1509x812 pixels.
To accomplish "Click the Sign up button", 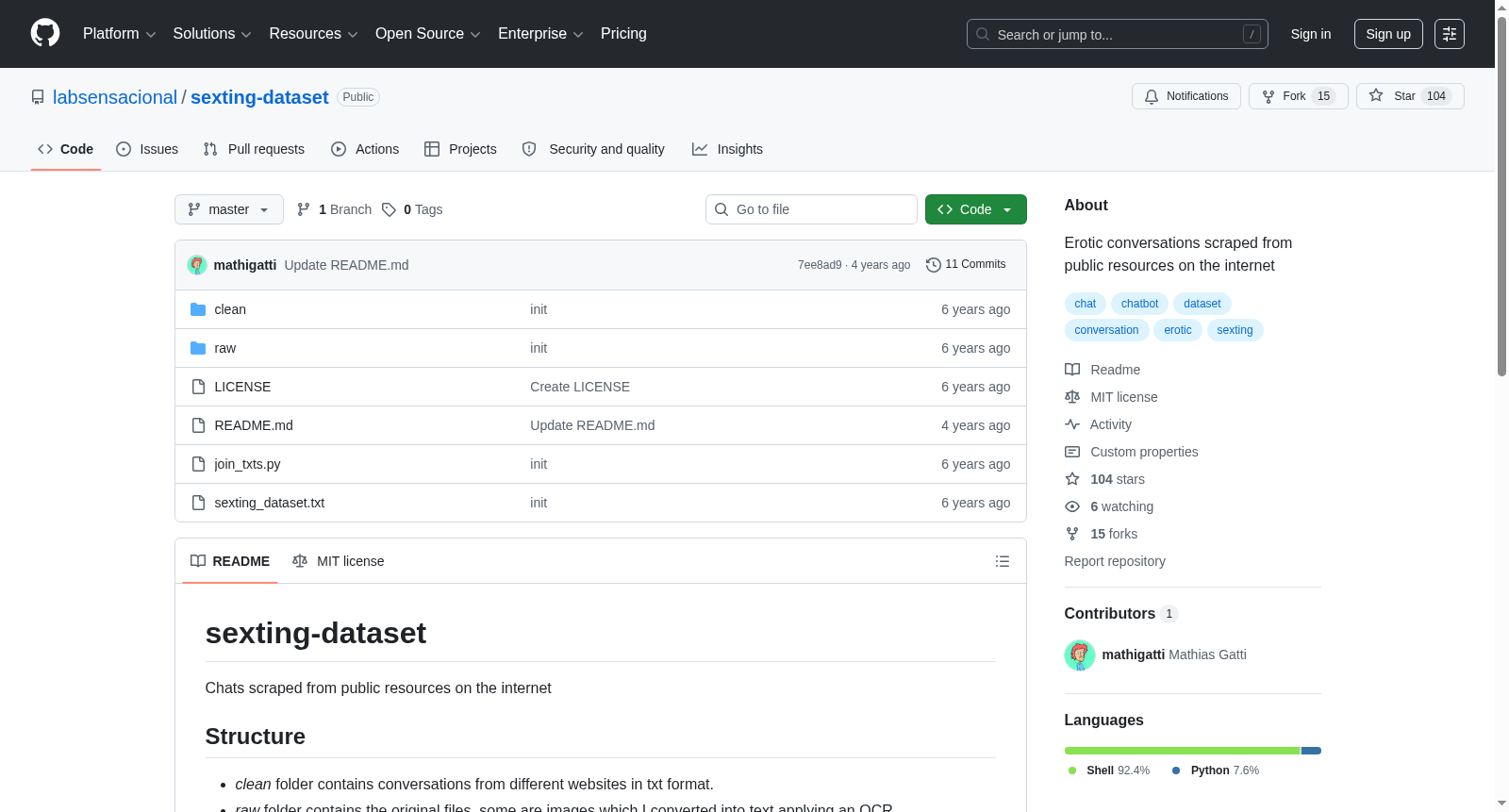I will tap(1388, 34).
